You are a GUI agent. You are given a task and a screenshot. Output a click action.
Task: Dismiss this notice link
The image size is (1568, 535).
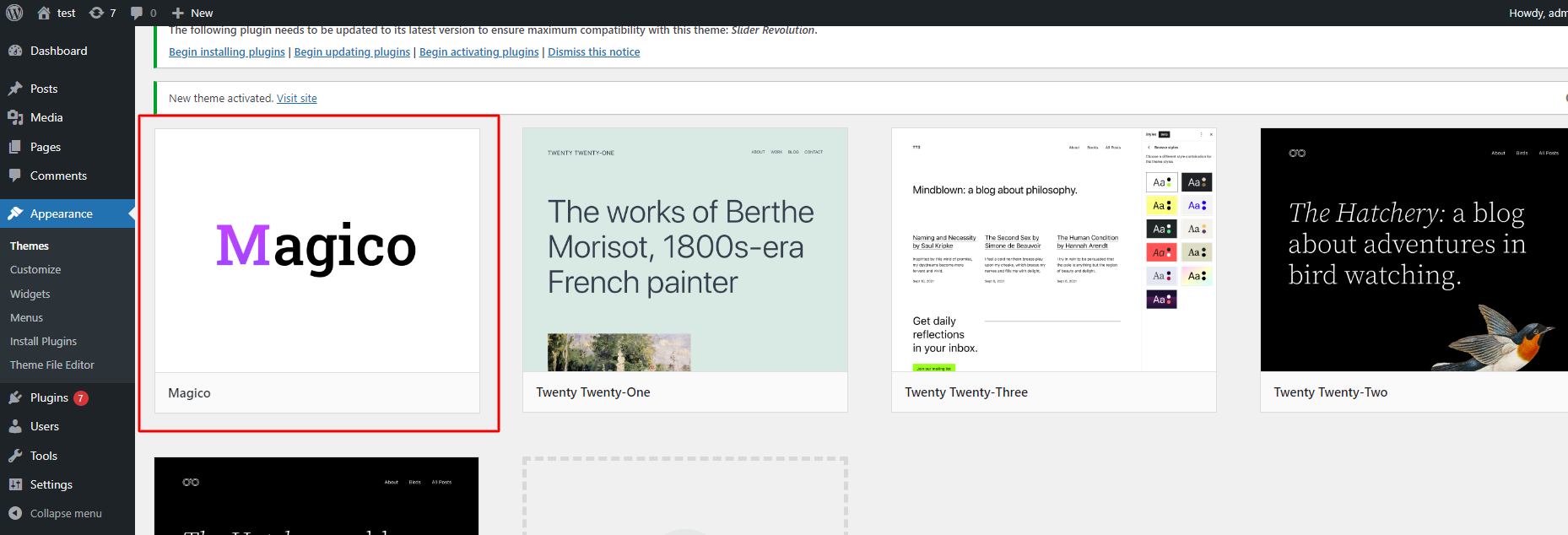pos(594,51)
